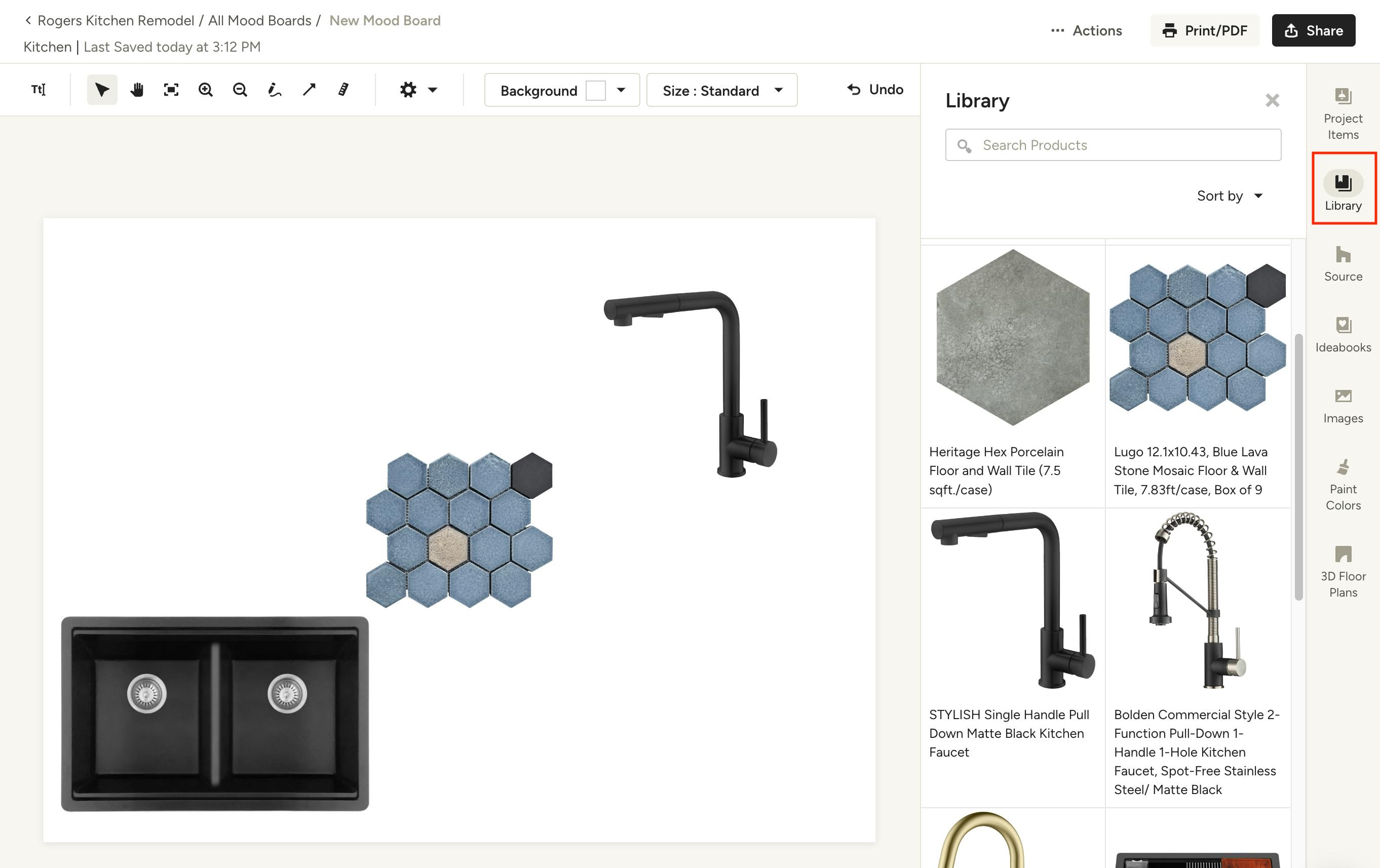Zoom in with the magnifier plus icon

tap(205, 89)
